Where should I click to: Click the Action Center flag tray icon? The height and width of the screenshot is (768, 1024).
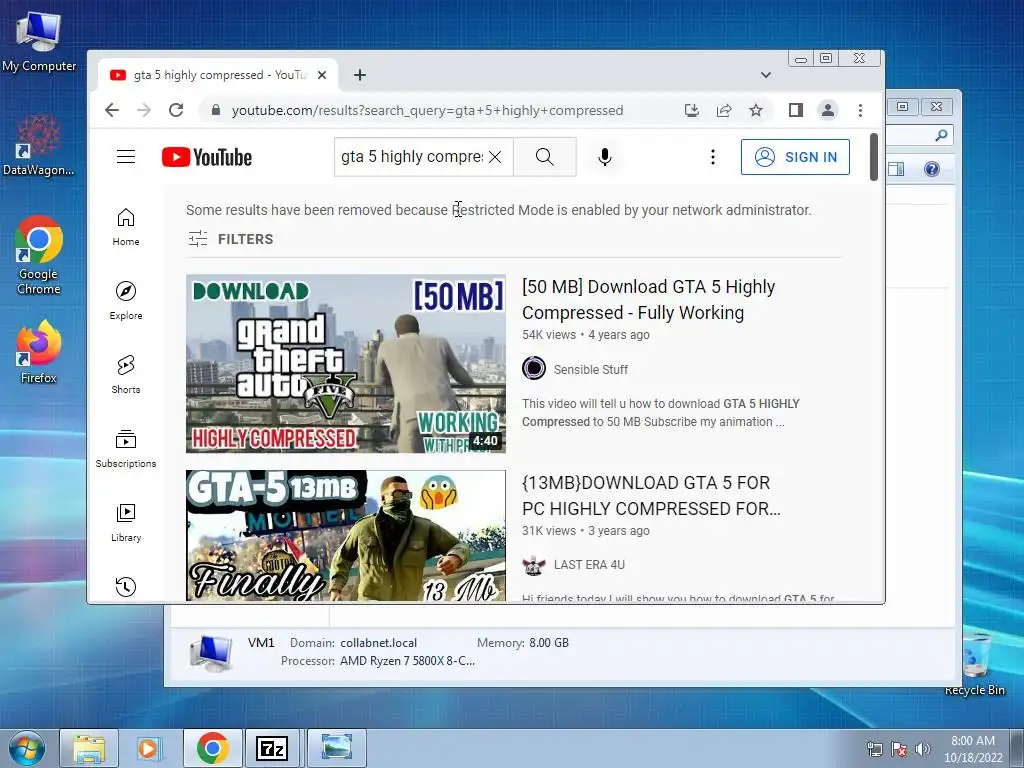899,749
